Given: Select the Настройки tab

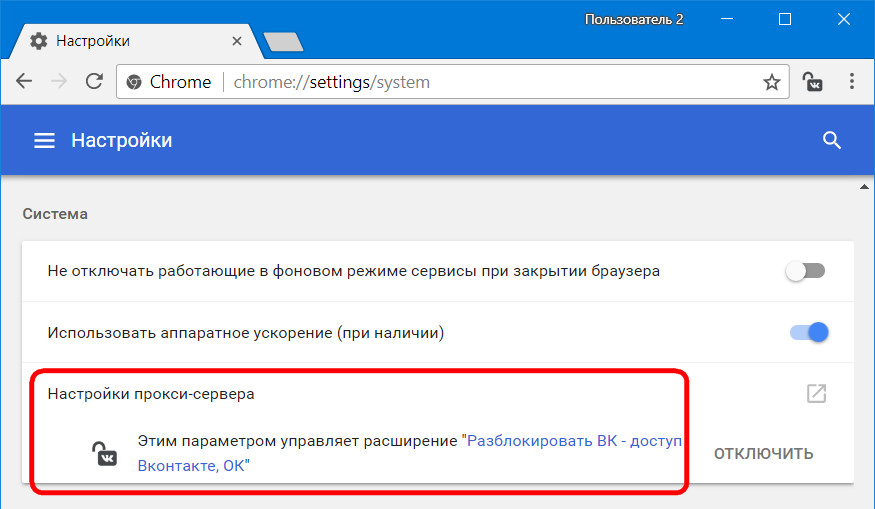Looking at the screenshot, I should [x=134, y=41].
